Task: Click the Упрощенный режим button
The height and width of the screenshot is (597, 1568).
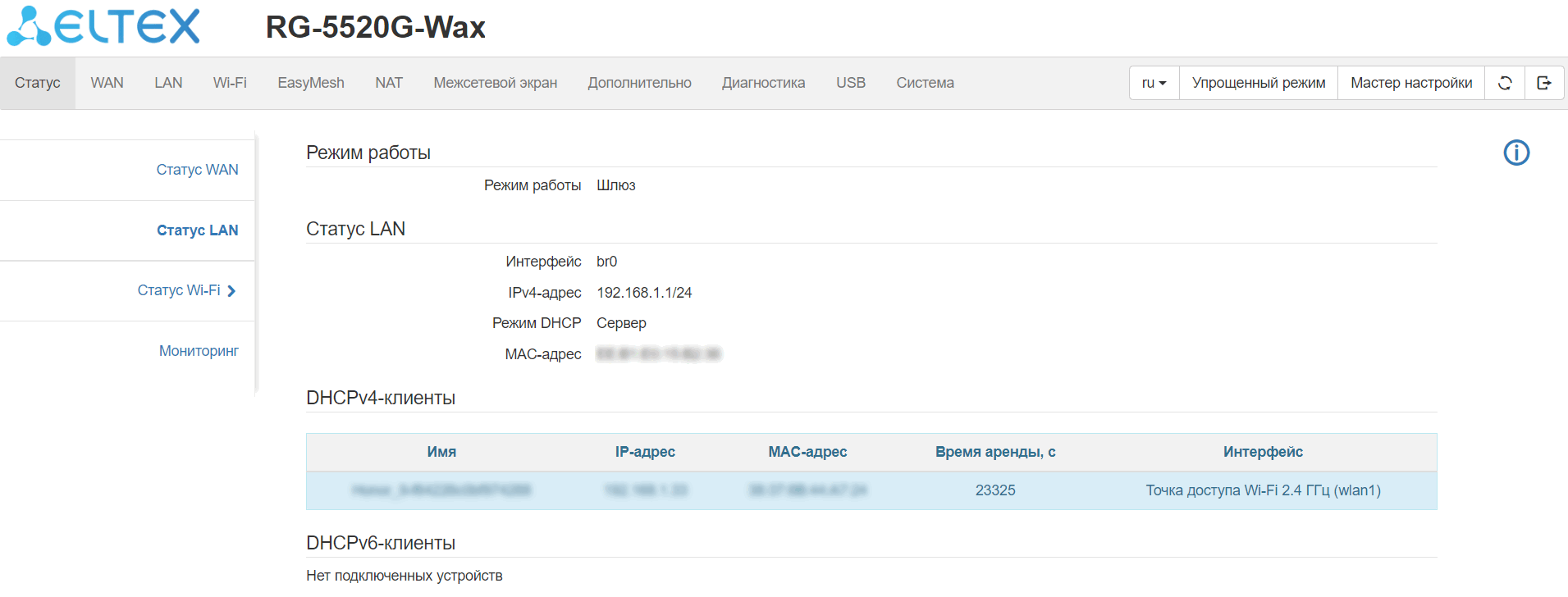Action: pos(1259,83)
